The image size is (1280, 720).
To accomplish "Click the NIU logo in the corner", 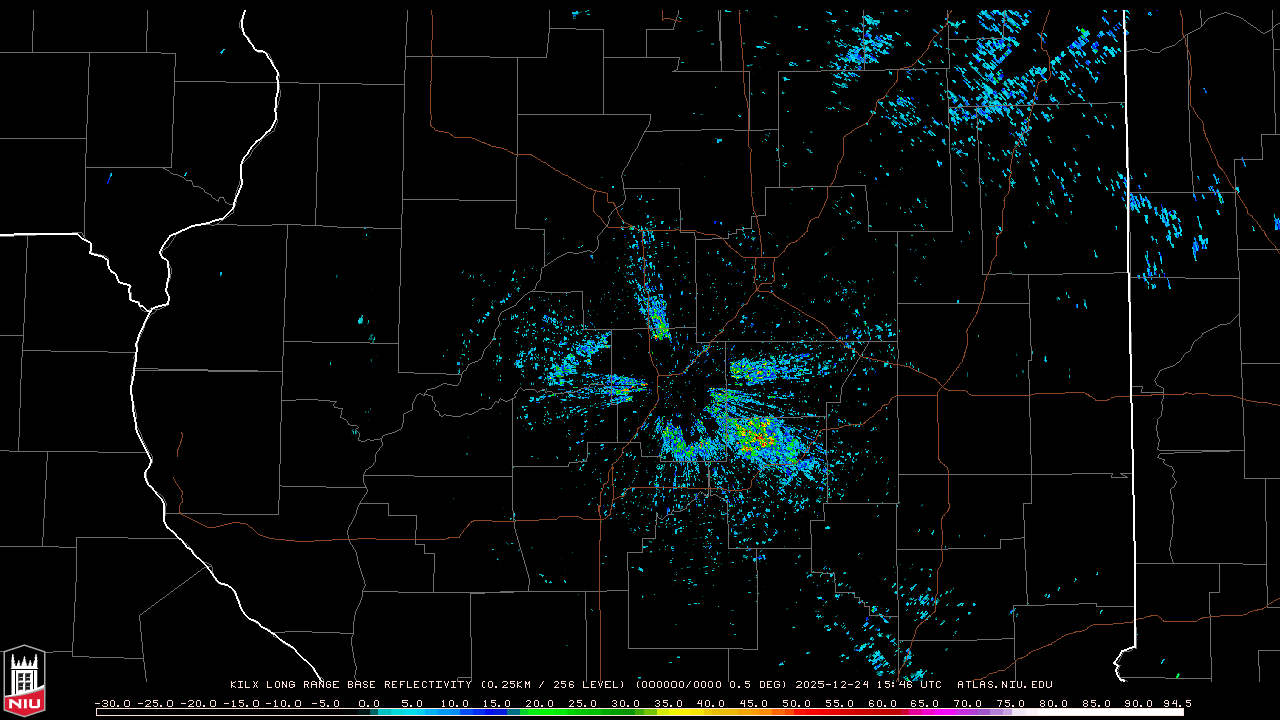I will coord(24,680).
